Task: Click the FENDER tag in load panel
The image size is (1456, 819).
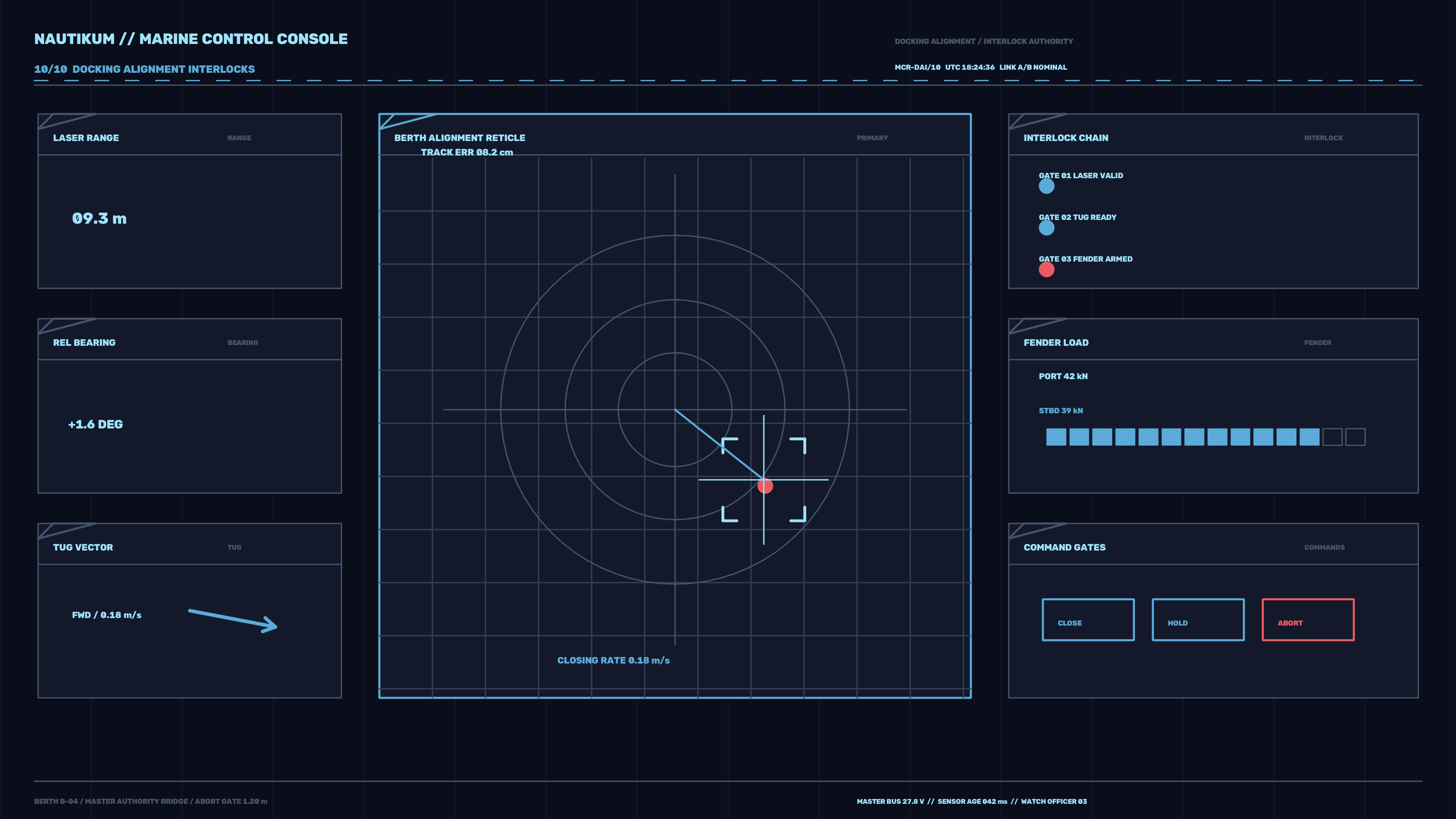Action: click(x=1318, y=342)
